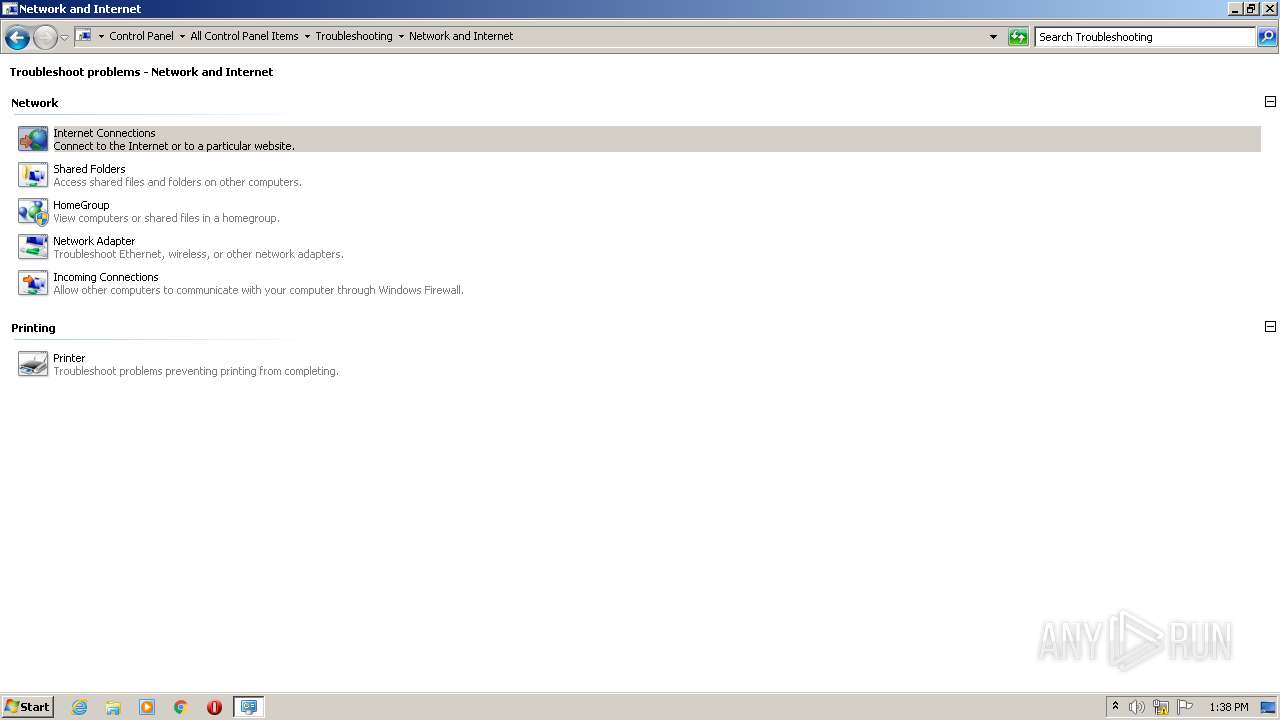This screenshot has height=720, width=1280.
Task: Open address bar history dropdown
Action: point(993,37)
